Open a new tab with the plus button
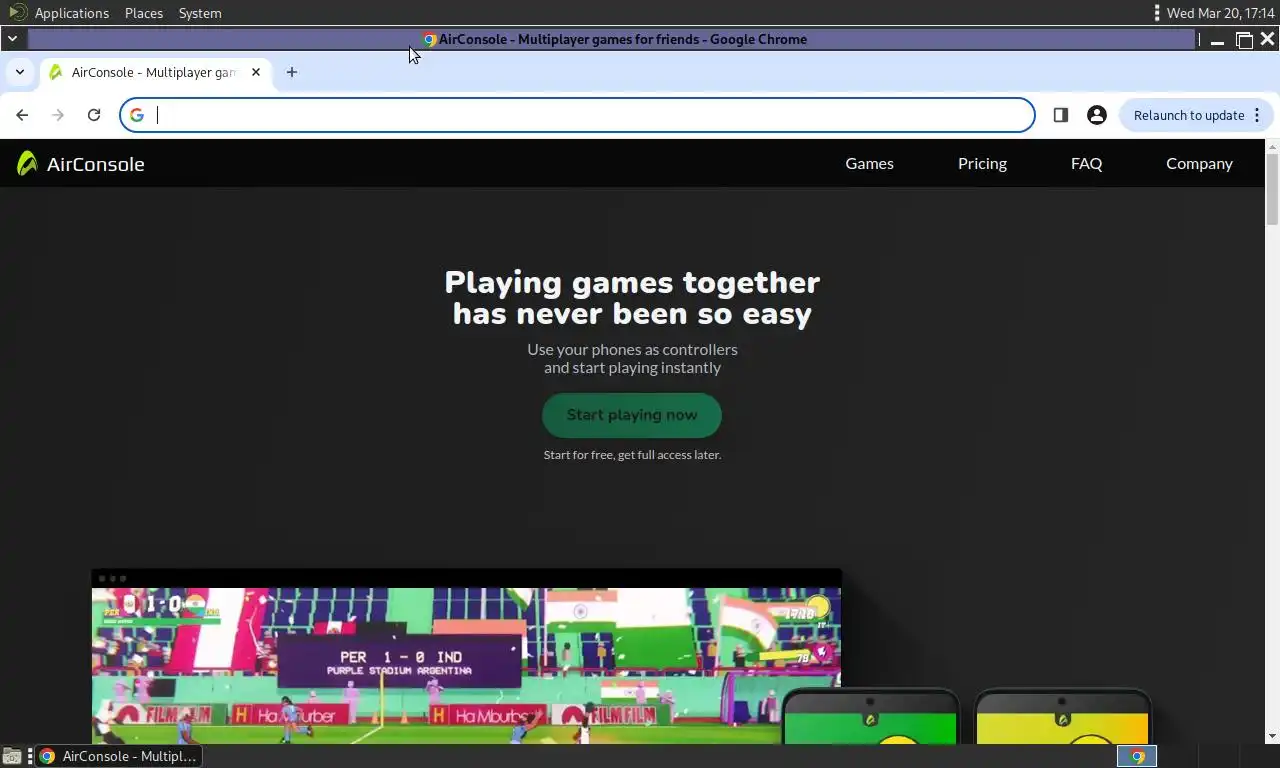Viewport: 1280px width, 768px height. point(292,72)
